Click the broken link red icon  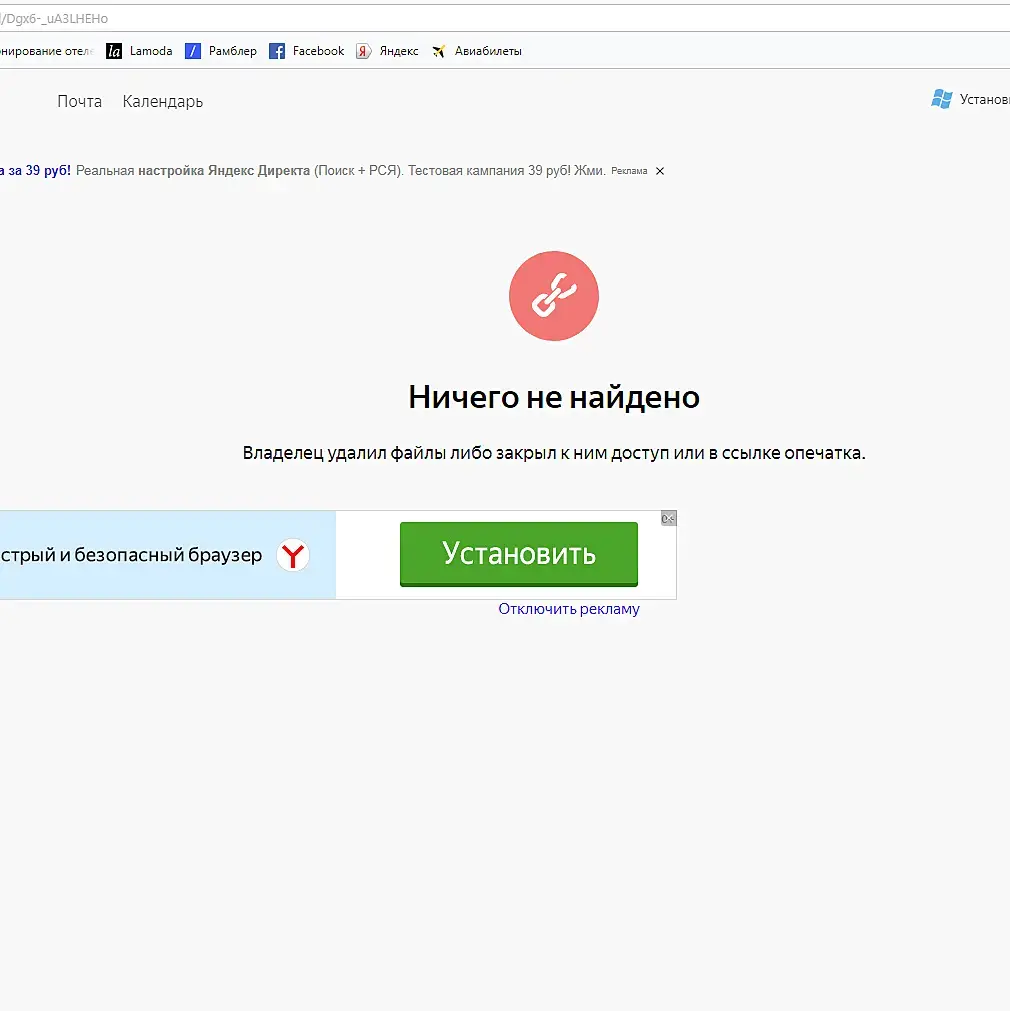[554, 296]
